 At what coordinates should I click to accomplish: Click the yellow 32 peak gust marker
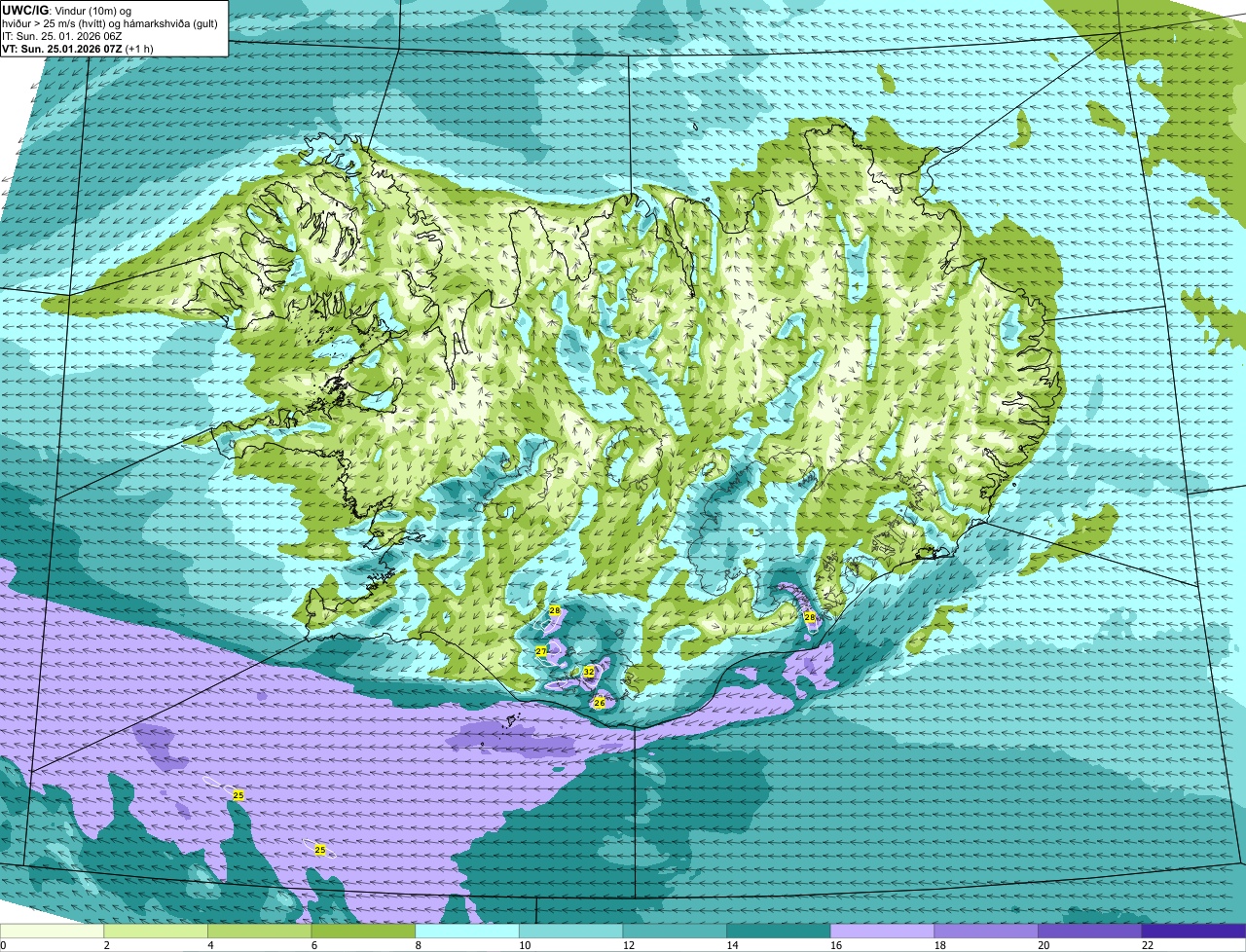pos(588,672)
